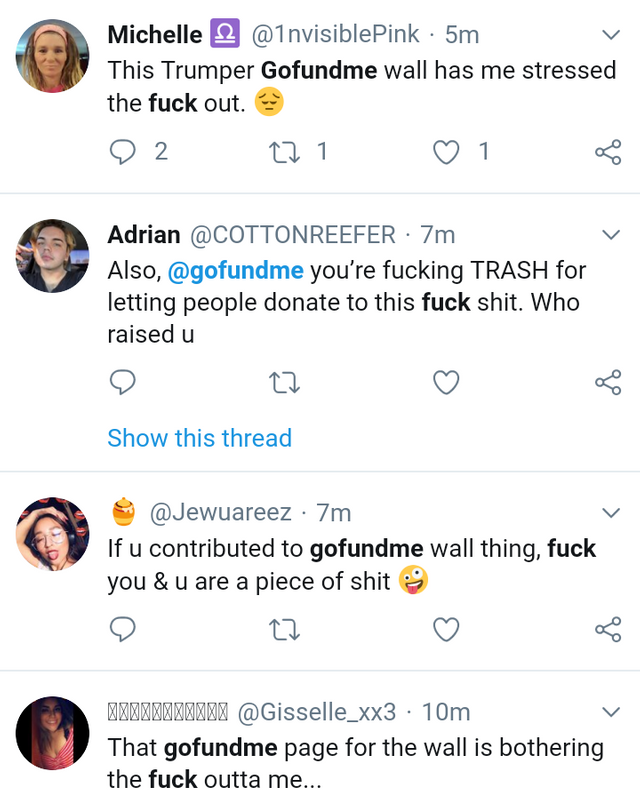Retweet Adrian's tweet about gofundme
Viewport: 640px width, 799px height.
click(284, 382)
